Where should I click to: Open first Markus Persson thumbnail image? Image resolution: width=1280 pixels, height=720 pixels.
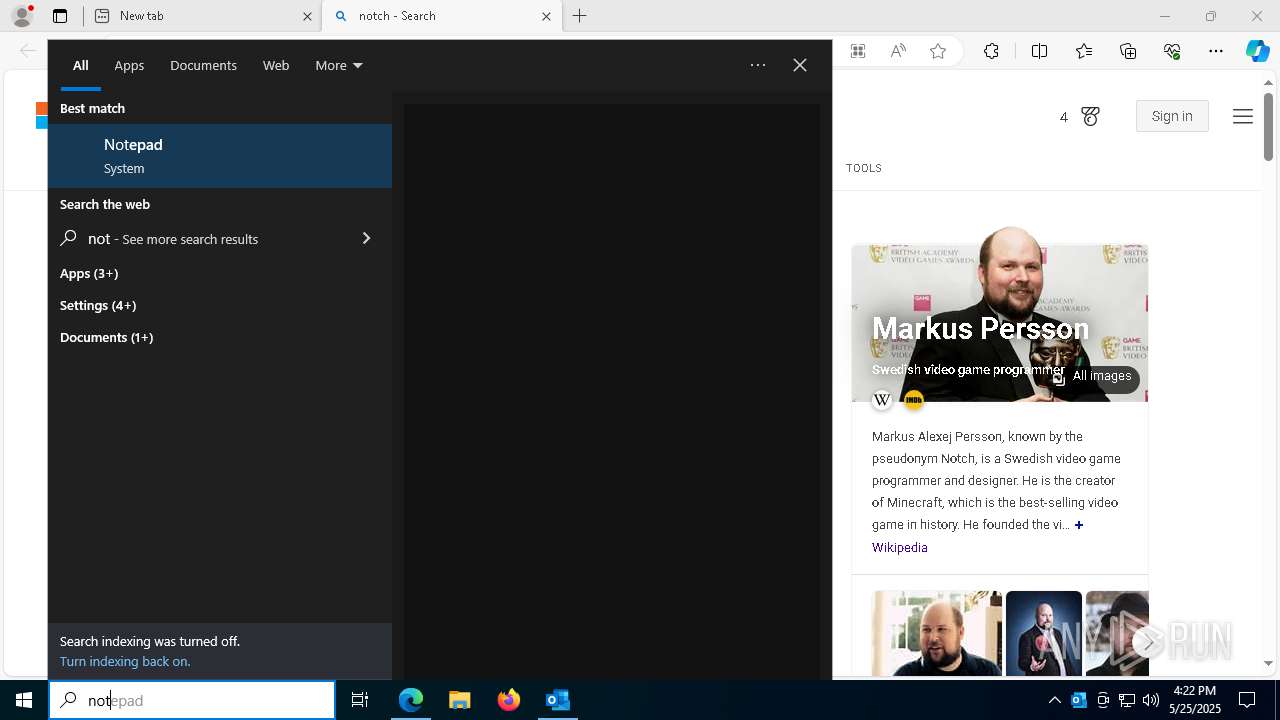(936, 633)
